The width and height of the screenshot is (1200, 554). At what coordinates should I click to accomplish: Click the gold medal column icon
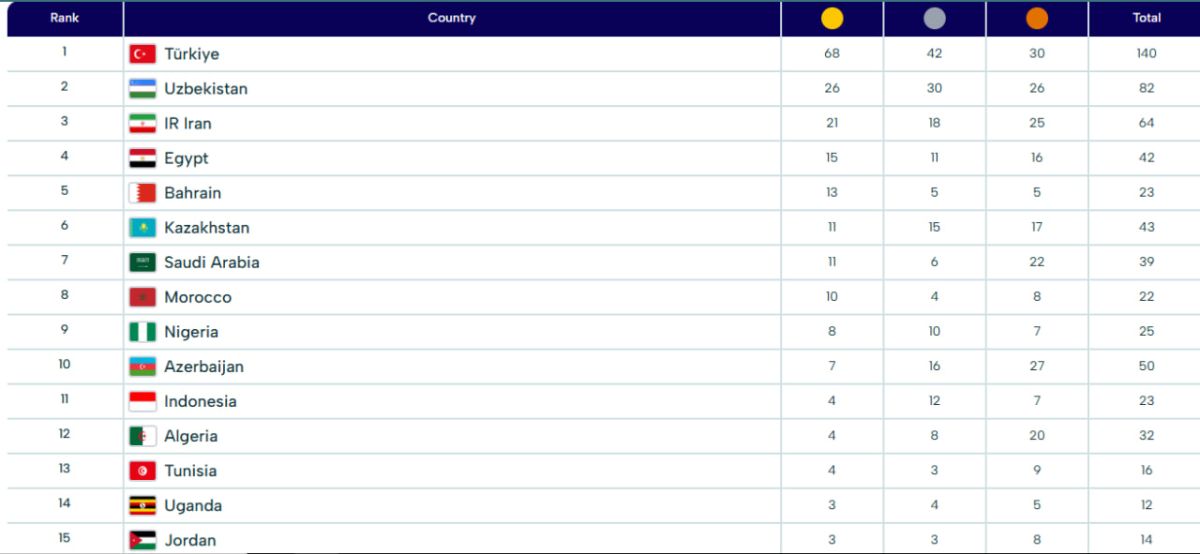pos(832,18)
